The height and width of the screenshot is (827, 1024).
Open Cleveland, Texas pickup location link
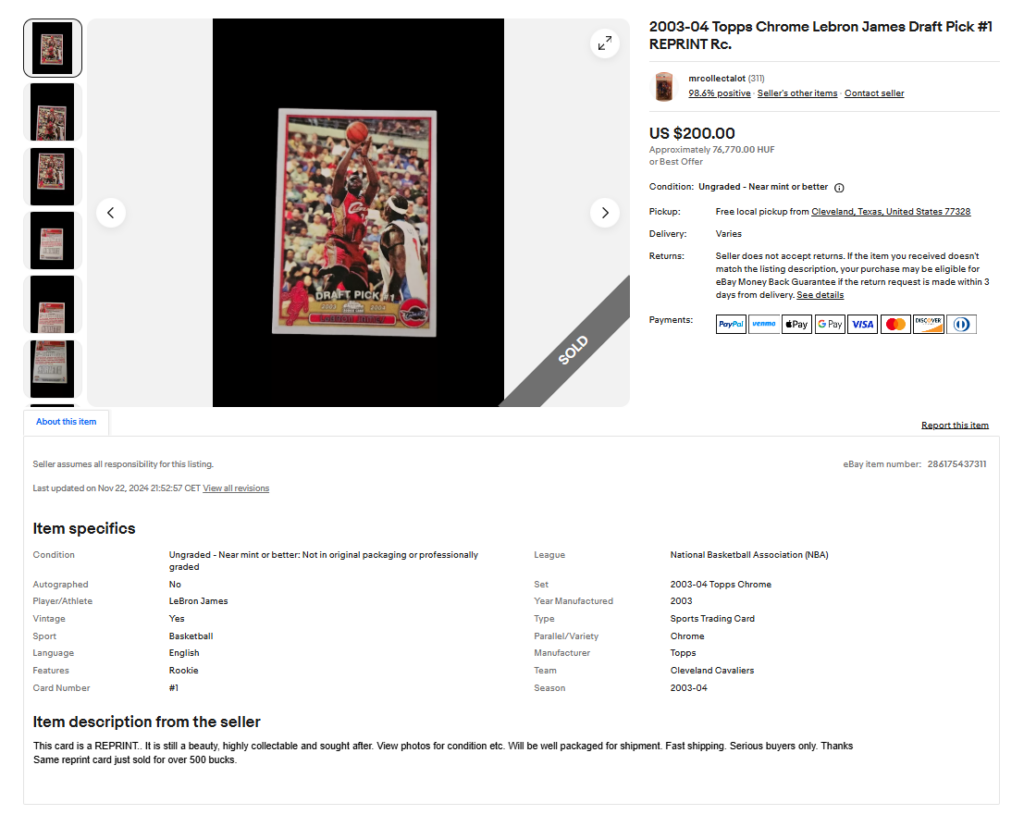[891, 212]
